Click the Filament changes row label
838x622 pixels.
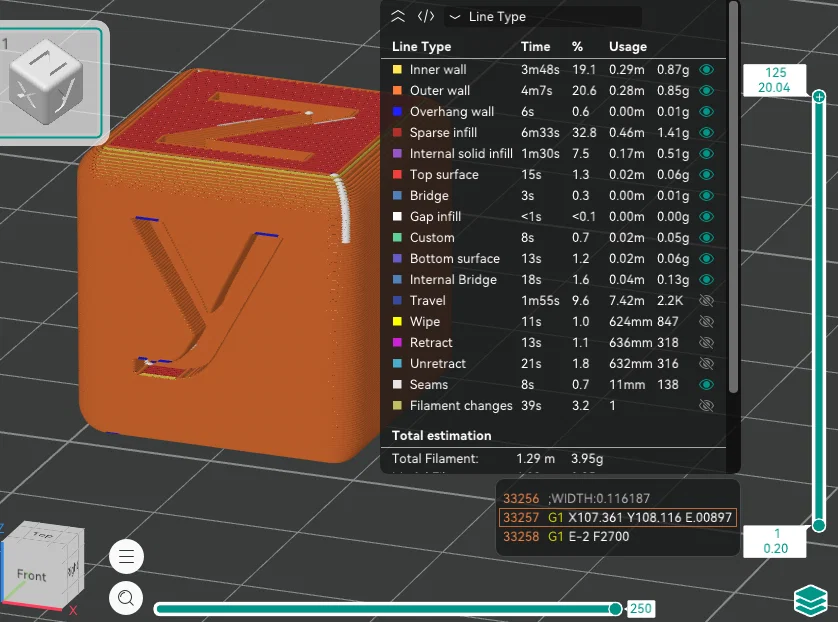pos(461,406)
